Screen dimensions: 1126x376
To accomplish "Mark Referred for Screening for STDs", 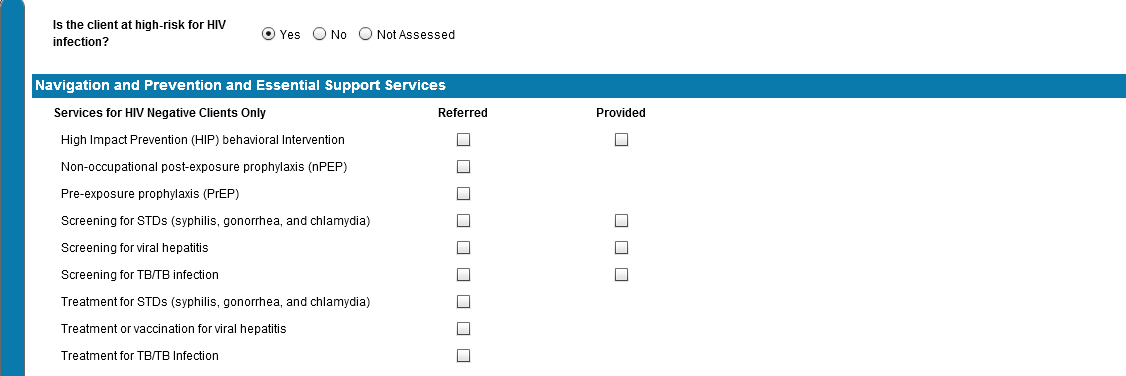I will (463, 220).
